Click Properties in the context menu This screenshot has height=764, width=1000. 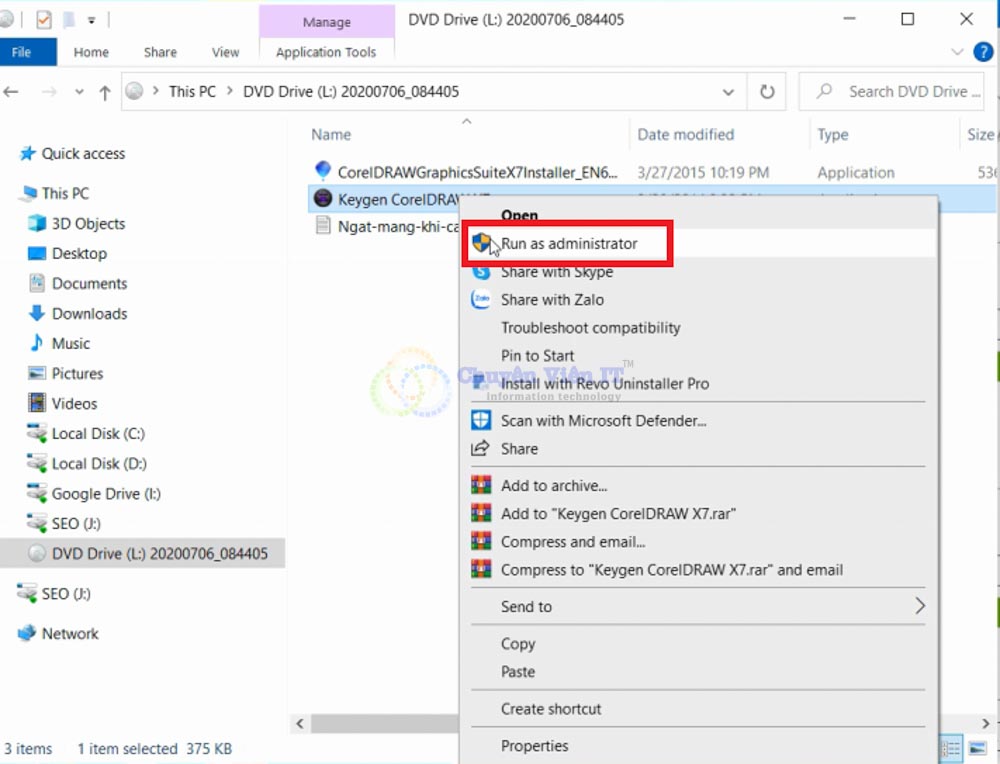pos(534,746)
